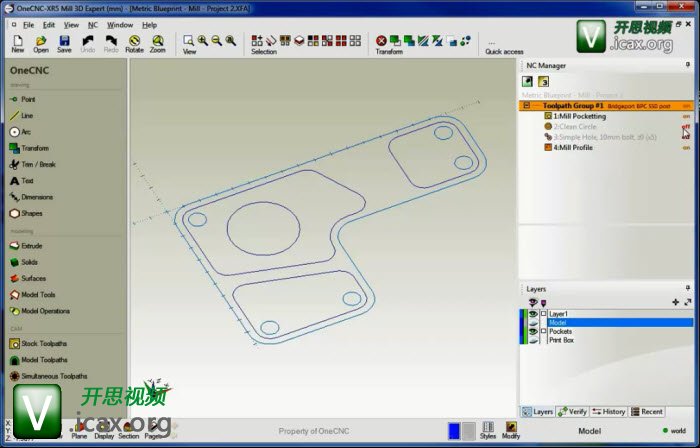Pin the Layers panel
Image resolution: width=700 pixels, height=448 pixels.
688,288
